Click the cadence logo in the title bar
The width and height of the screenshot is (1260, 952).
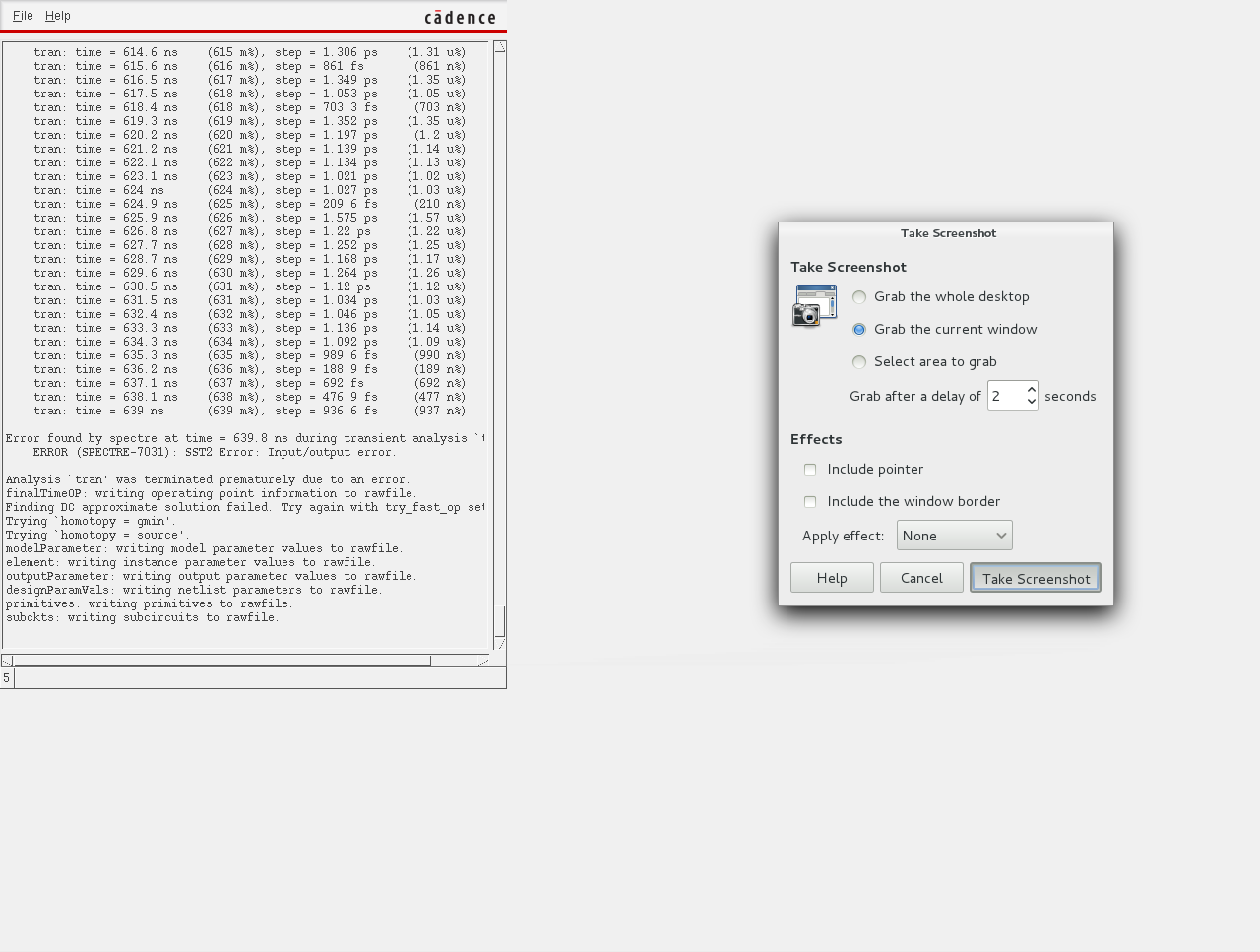click(460, 16)
